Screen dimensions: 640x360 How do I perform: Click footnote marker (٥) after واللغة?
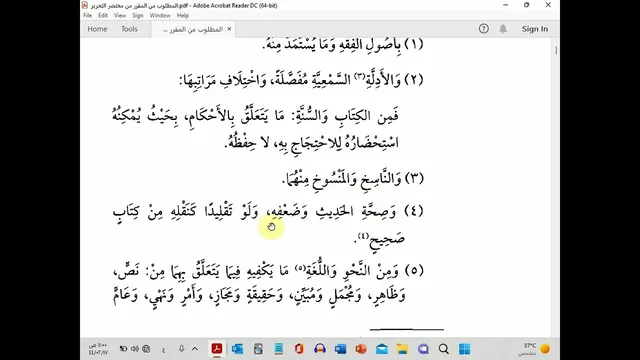pyautogui.click(x=300, y=268)
